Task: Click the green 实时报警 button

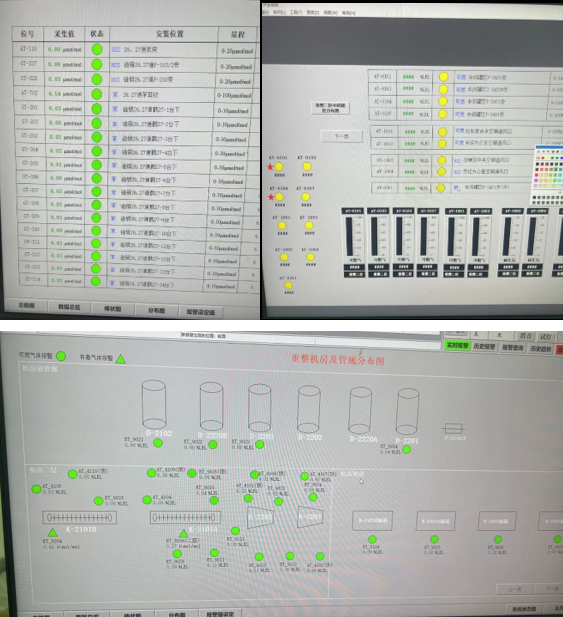Action: tap(457, 345)
